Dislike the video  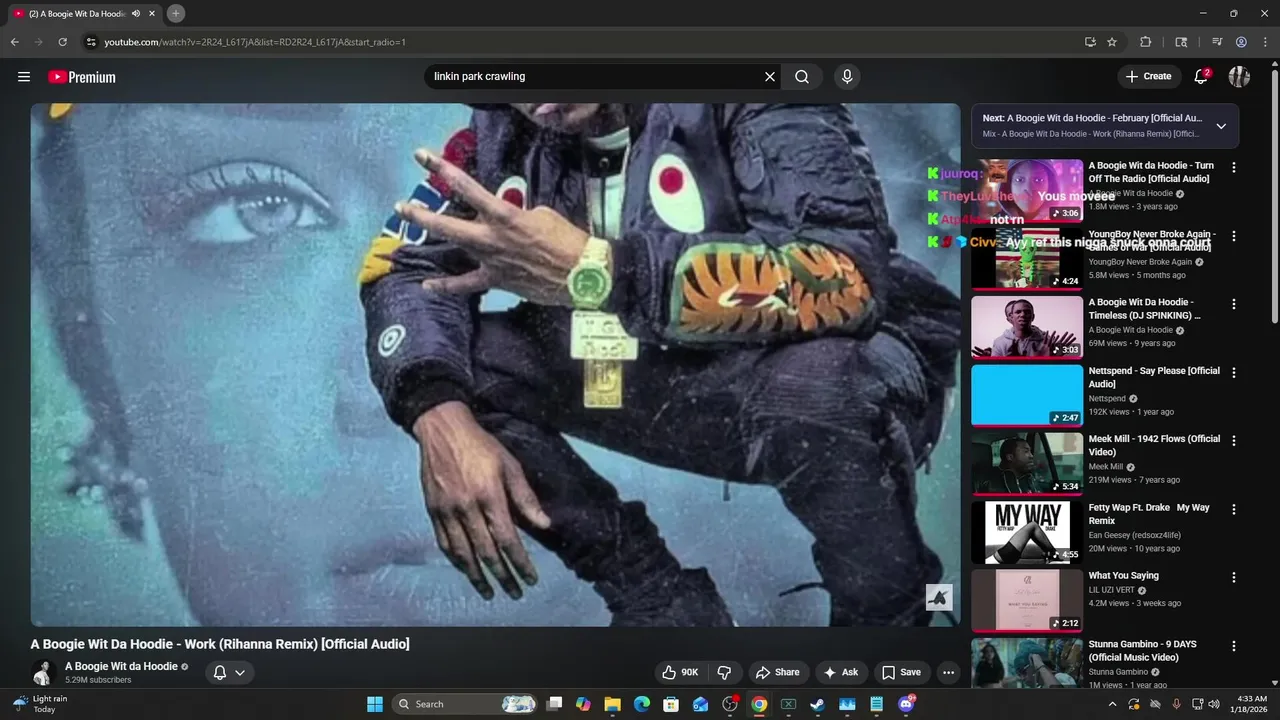(x=724, y=672)
